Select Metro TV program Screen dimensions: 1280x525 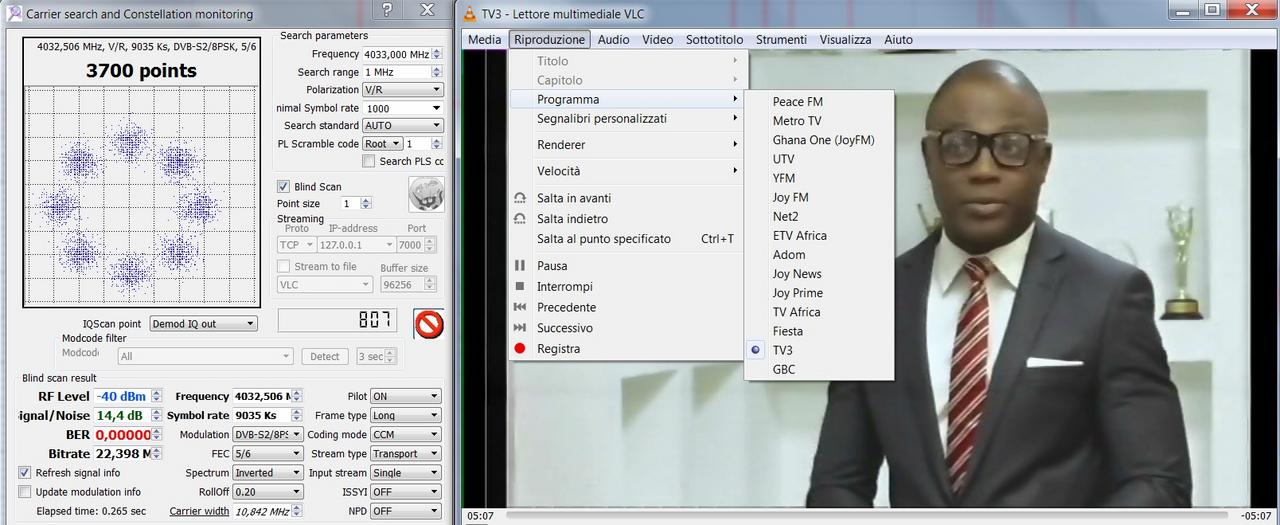tap(819, 121)
